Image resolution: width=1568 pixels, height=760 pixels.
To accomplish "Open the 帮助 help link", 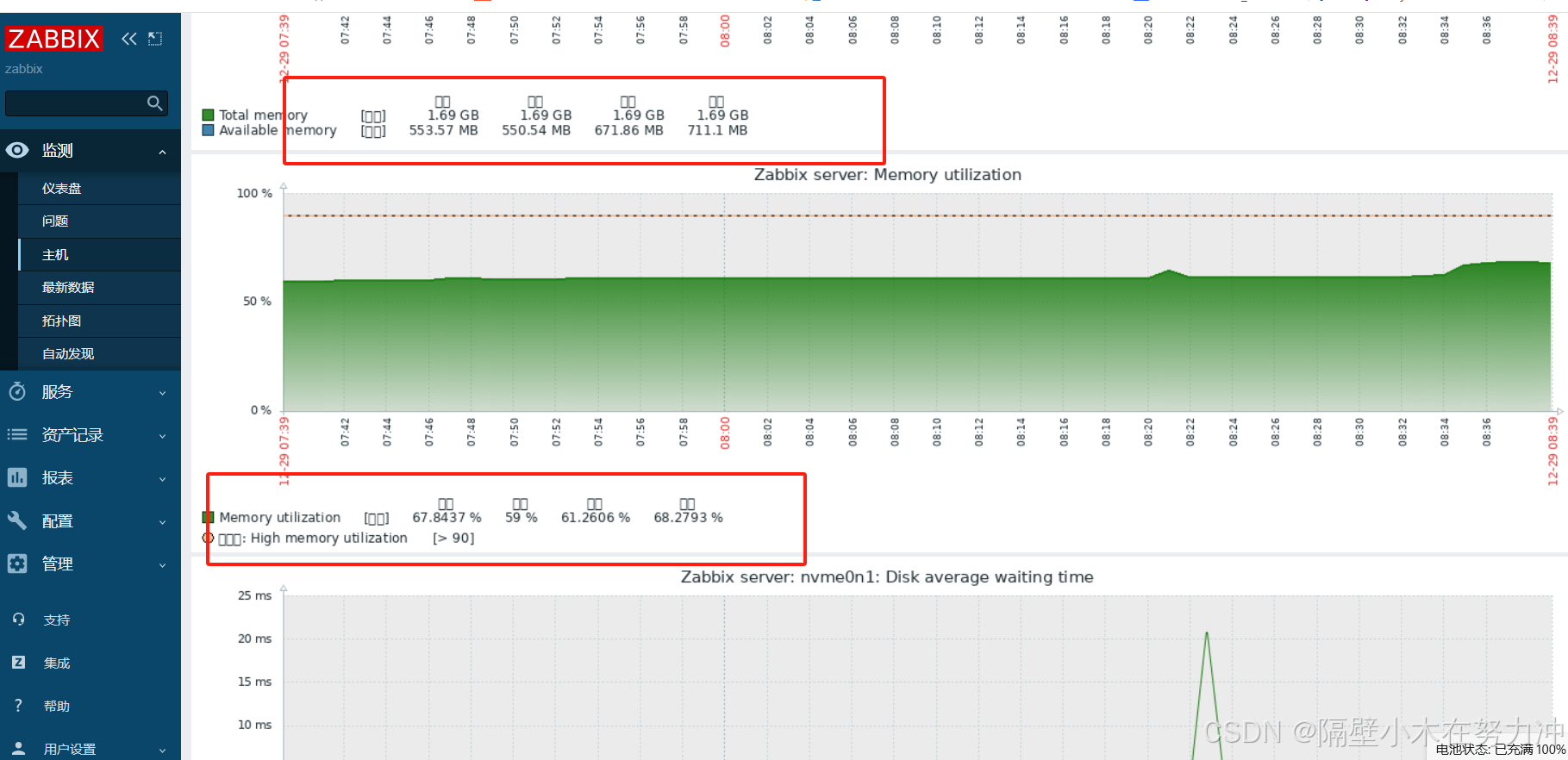I will pos(57,707).
